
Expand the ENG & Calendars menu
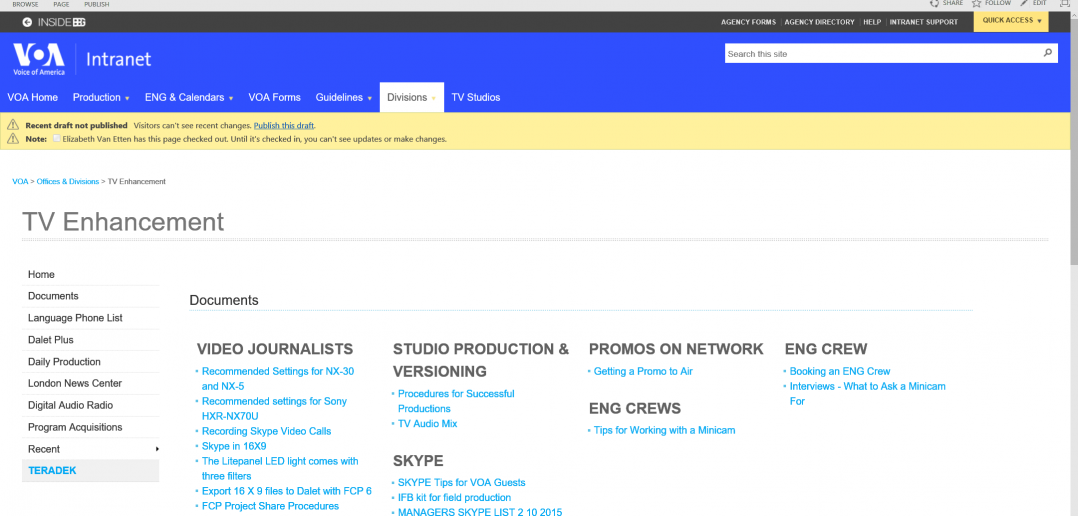189,98
